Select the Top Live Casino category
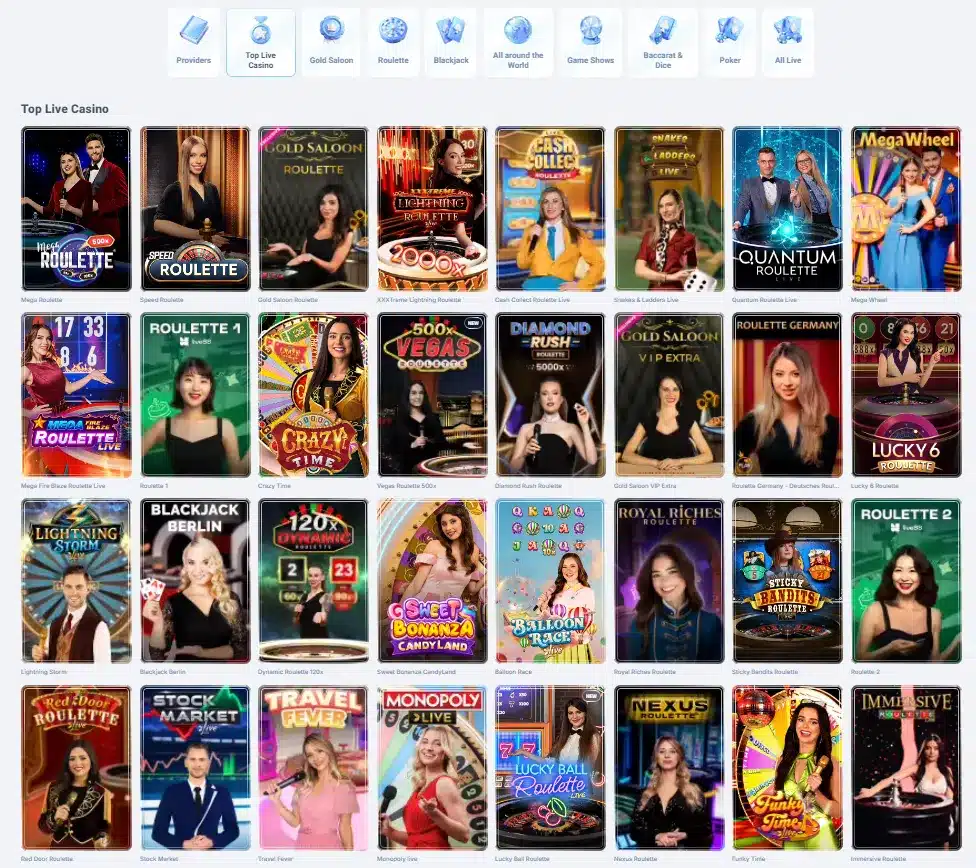The width and height of the screenshot is (976, 868). (x=261, y=42)
